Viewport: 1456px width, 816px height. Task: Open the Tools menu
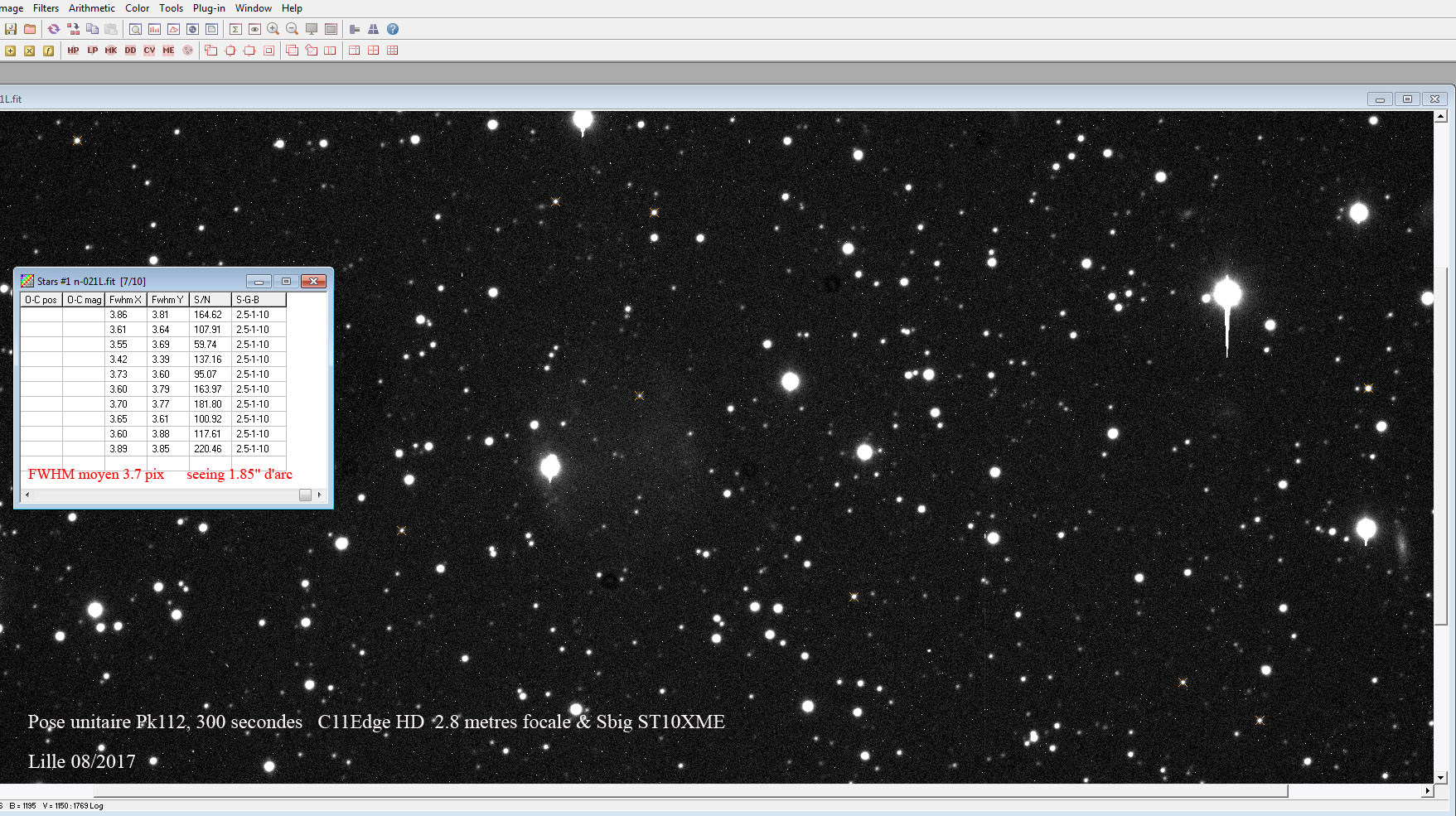[x=171, y=8]
